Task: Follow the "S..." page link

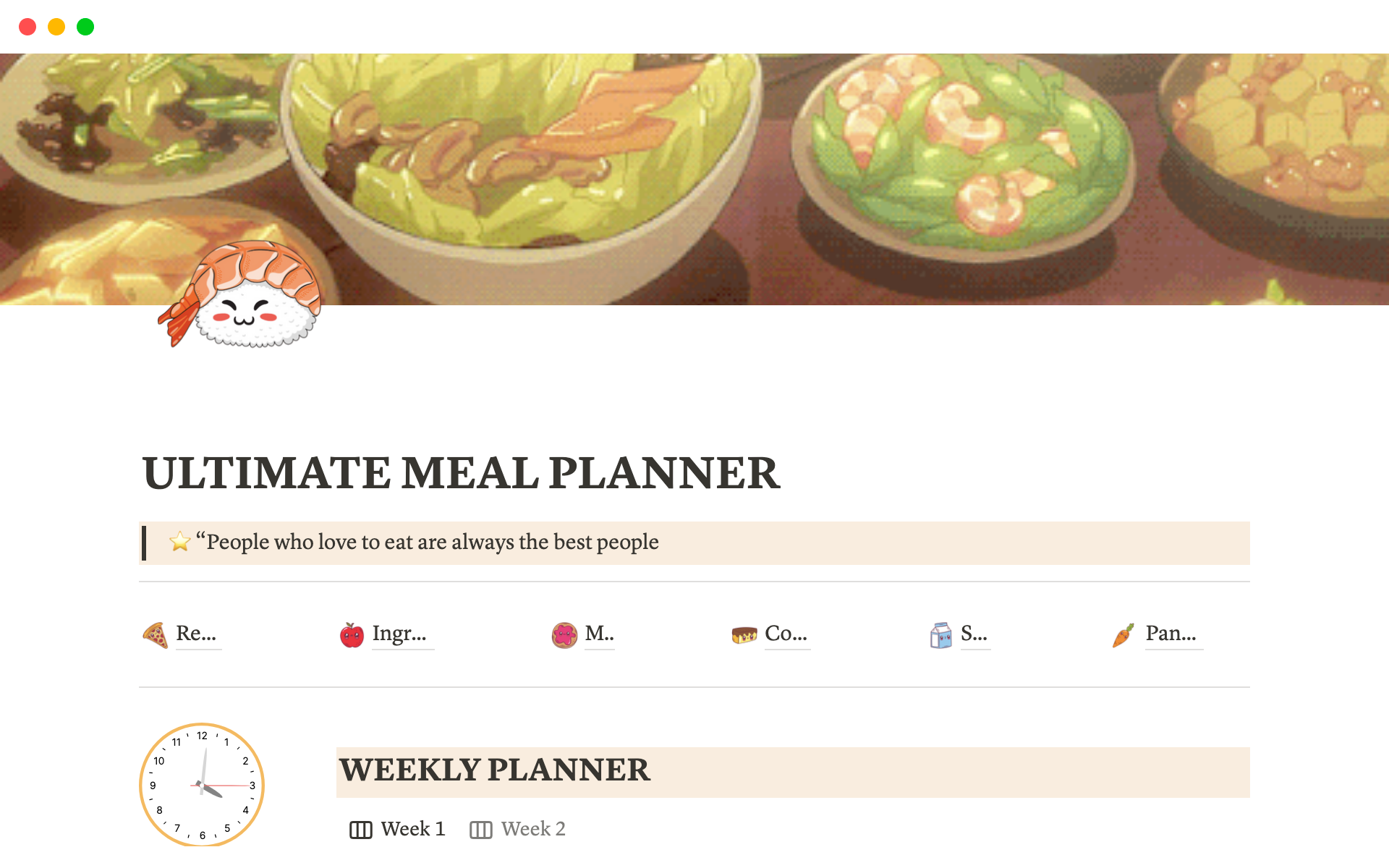Action: [974, 634]
